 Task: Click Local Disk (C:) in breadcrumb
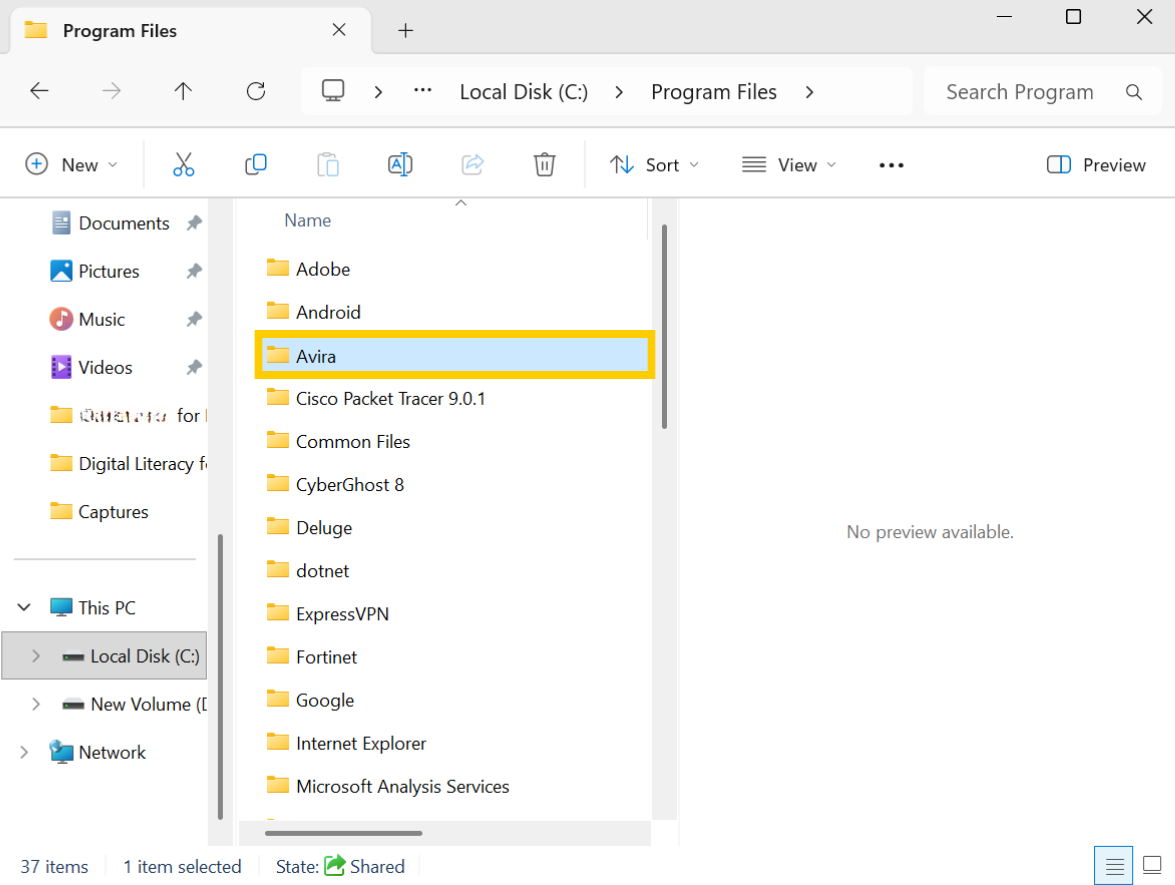(524, 92)
